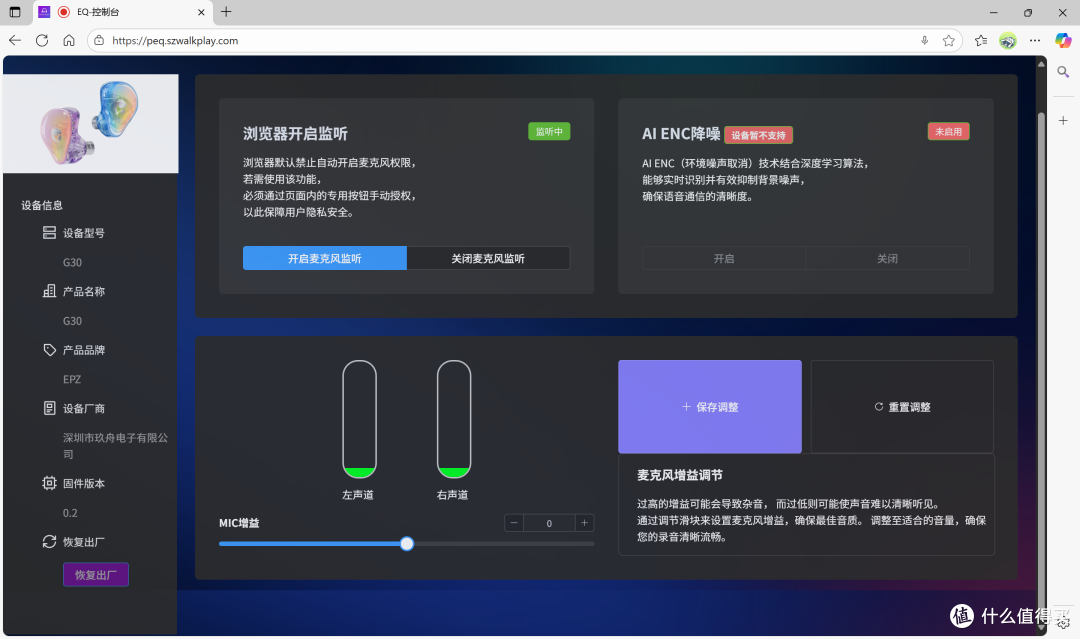Click the 麦克风增益调节 heading
This screenshot has width=1080, height=639.
[x=680, y=475]
